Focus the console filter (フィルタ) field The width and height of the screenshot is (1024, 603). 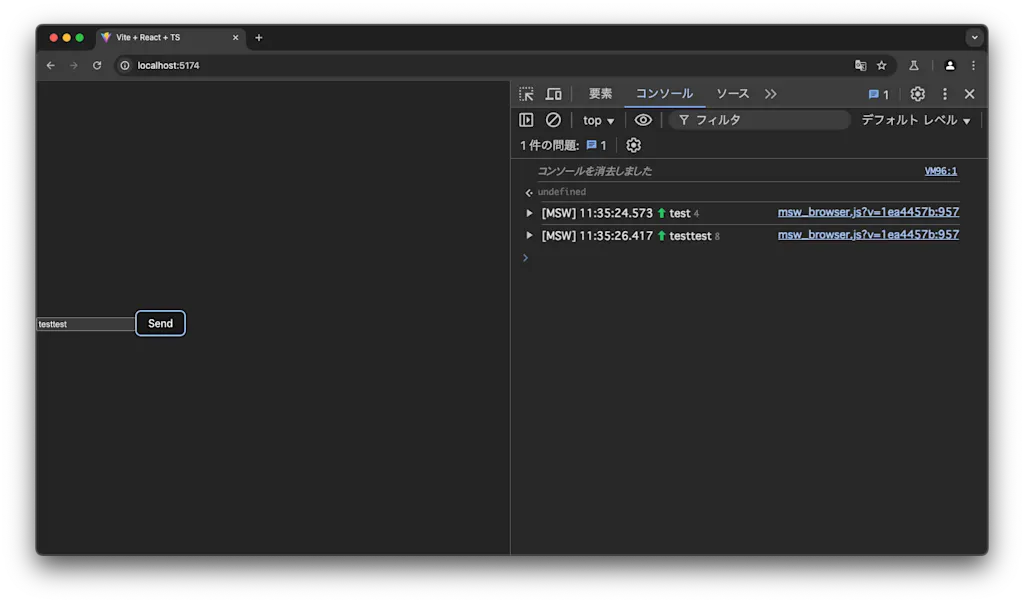759,120
